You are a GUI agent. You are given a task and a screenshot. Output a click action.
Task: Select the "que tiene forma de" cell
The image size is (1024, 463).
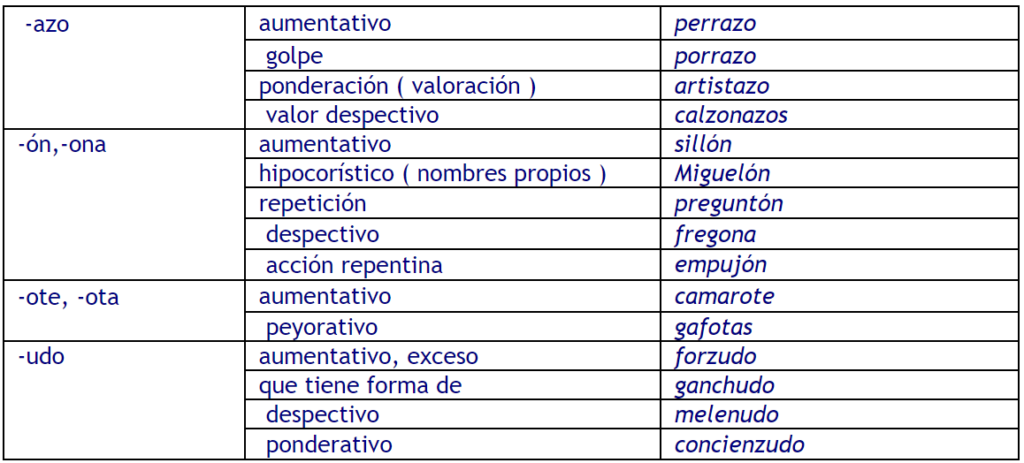pos(363,386)
